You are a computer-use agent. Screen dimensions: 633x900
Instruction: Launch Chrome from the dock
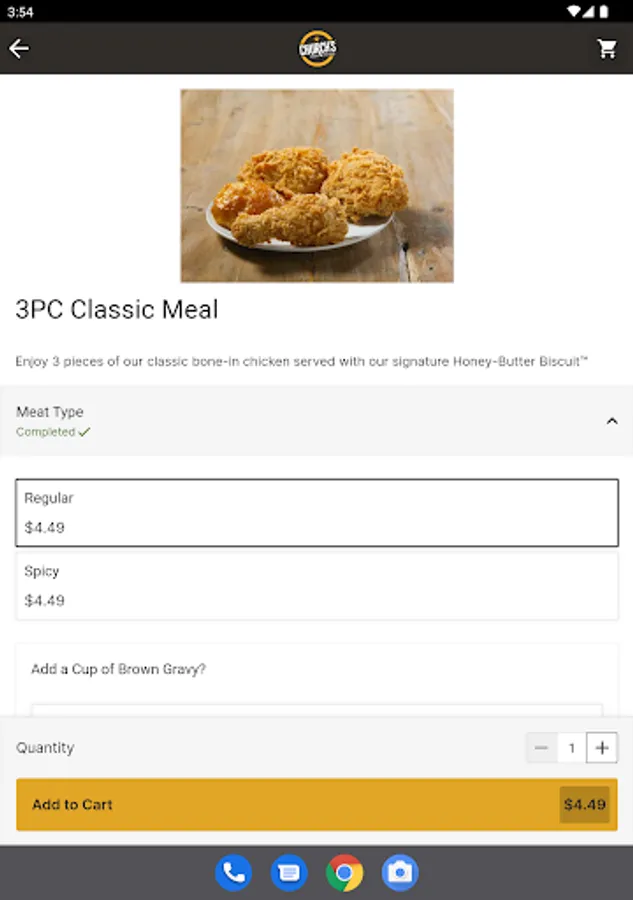pyautogui.click(x=344, y=872)
